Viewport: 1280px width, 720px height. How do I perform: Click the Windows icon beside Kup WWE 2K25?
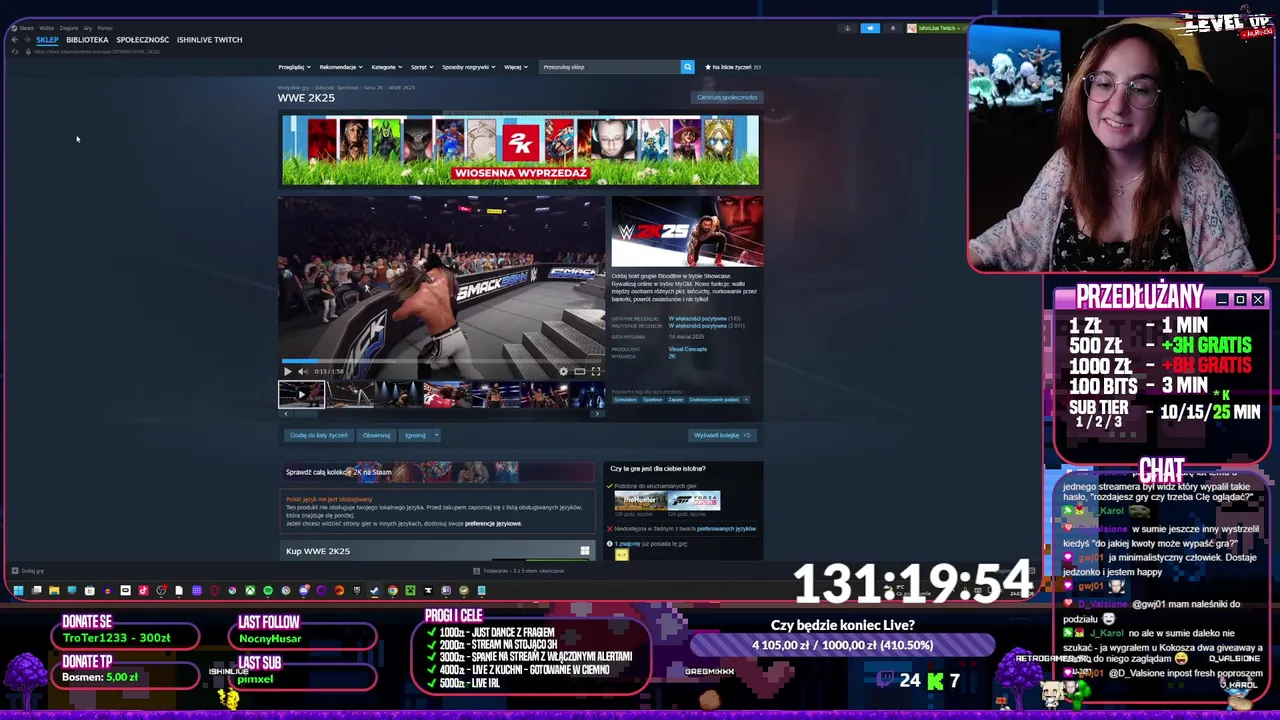tap(585, 551)
